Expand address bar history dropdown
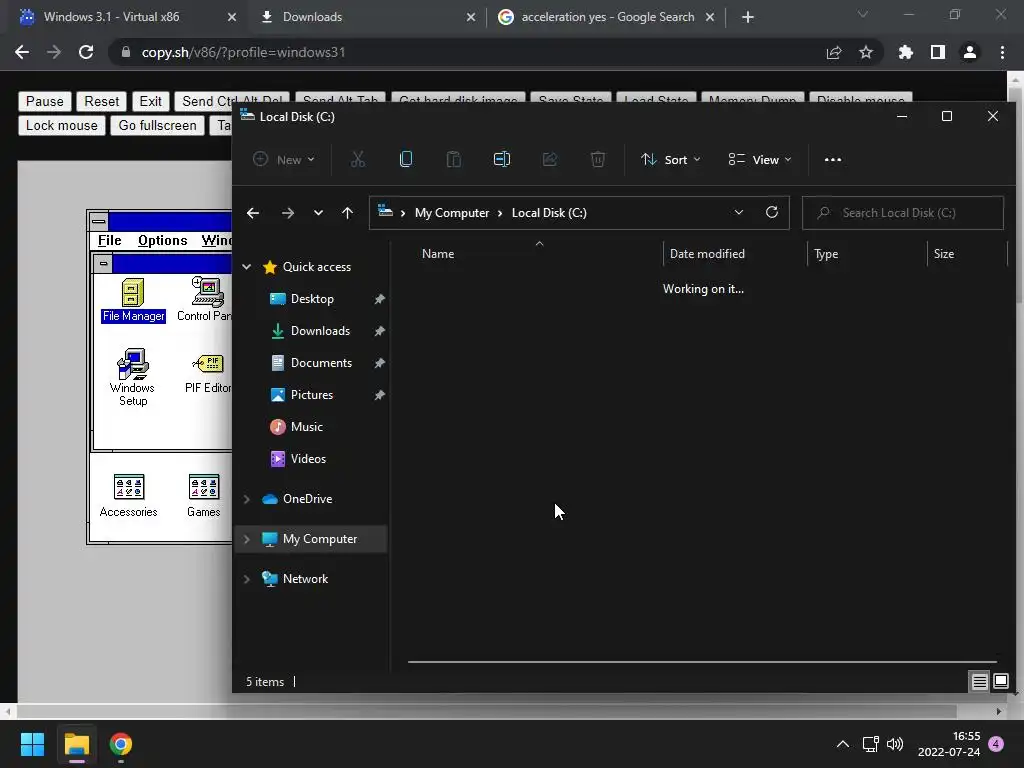The width and height of the screenshot is (1024, 768). [x=739, y=212]
